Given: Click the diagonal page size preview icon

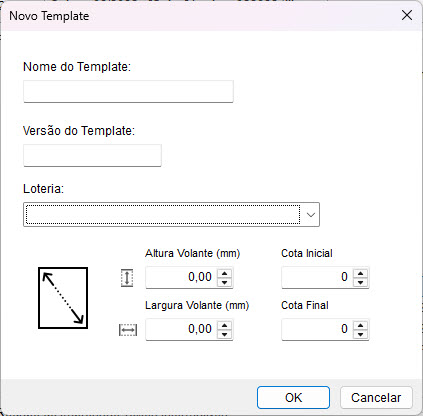Looking at the screenshot, I should click(x=63, y=298).
